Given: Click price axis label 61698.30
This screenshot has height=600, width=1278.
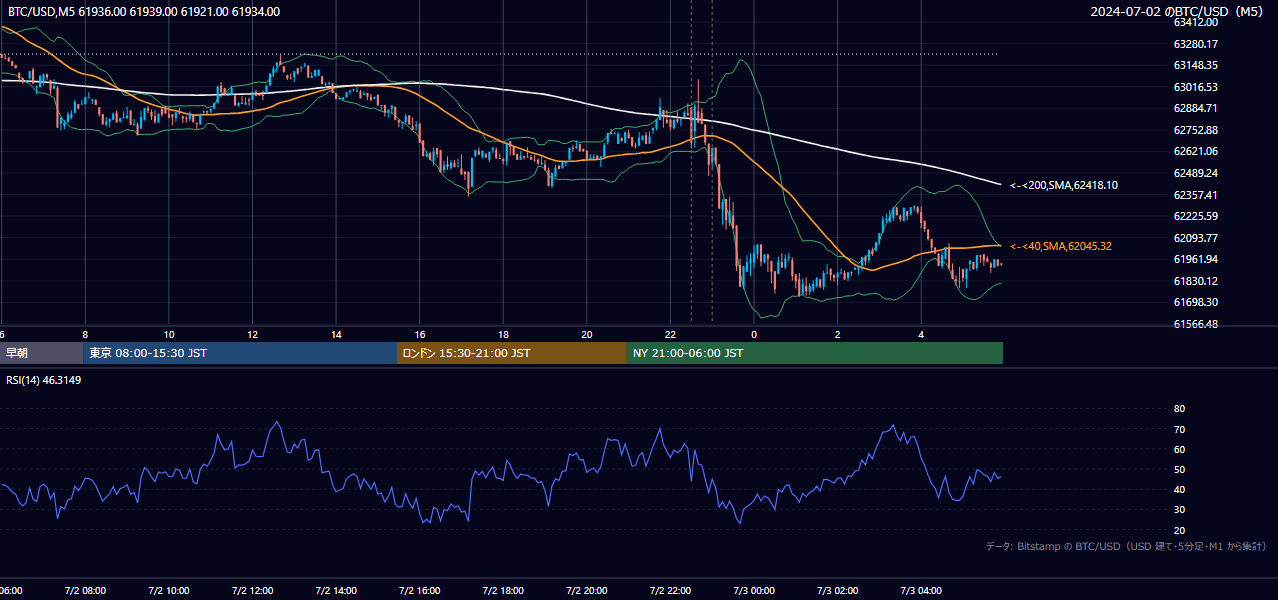Looking at the screenshot, I should (x=1195, y=302).
